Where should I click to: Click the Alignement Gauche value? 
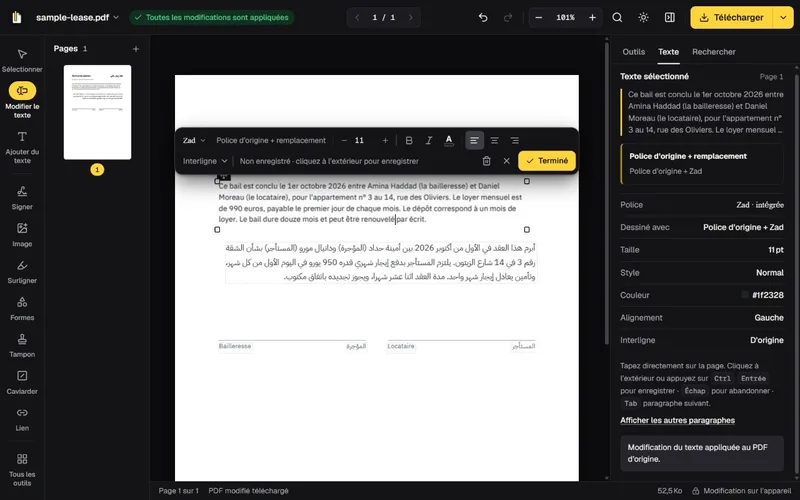(769, 317)
